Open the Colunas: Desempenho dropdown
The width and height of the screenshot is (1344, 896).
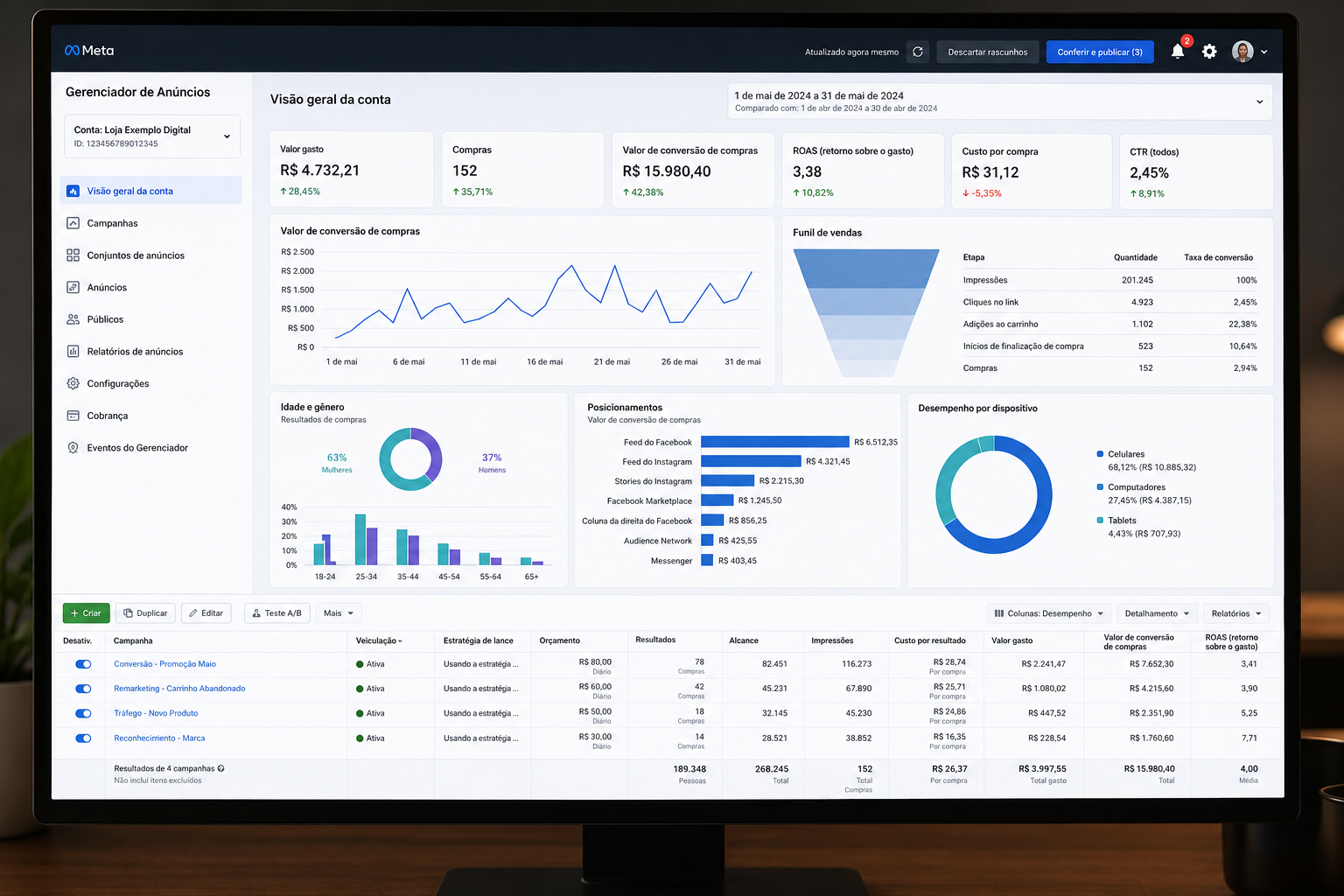coord(1049,613)
